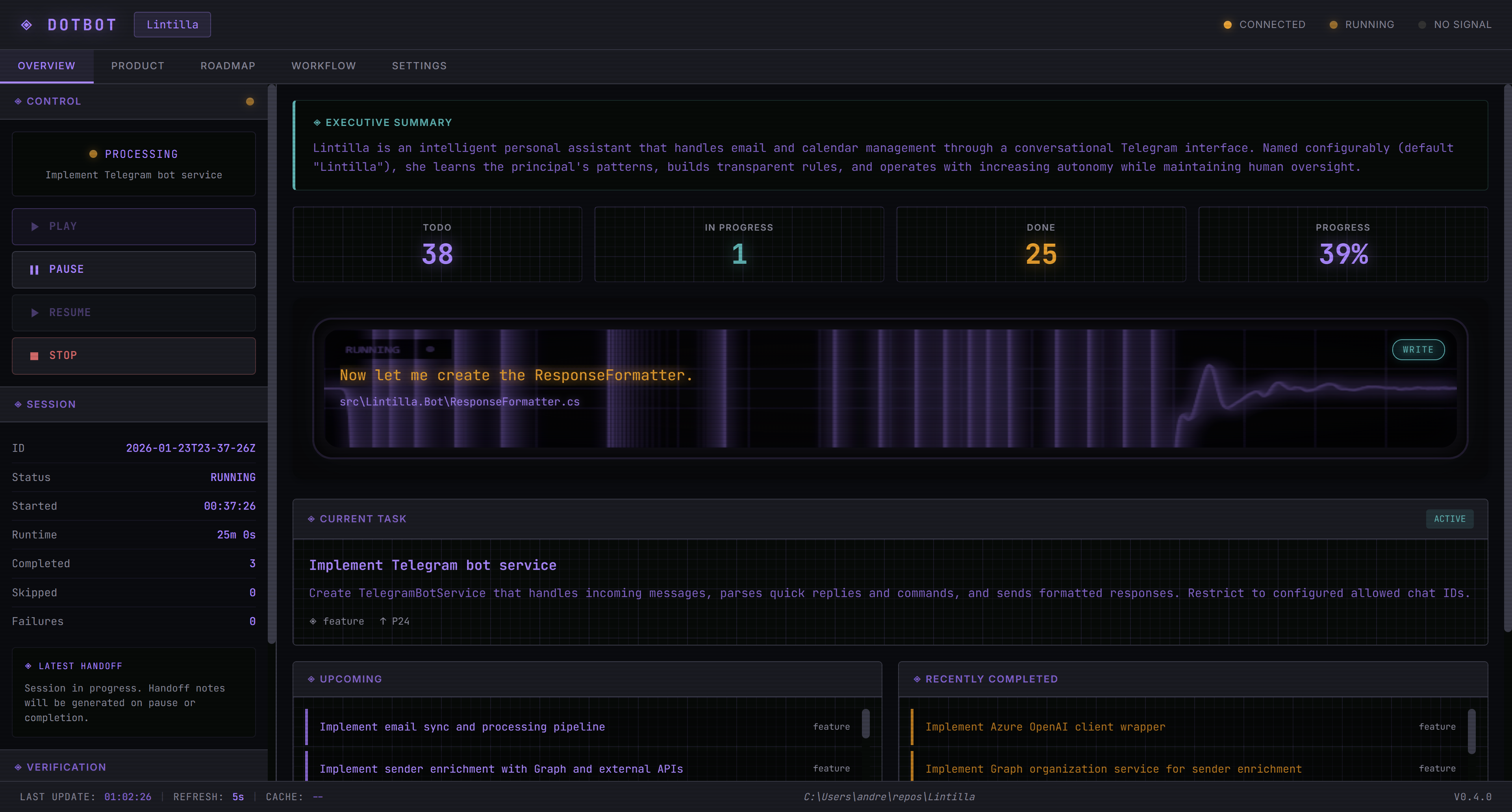Click the feature tag icon under Implement Telegram bot service
1512x812 pixels.
point(313,621)
